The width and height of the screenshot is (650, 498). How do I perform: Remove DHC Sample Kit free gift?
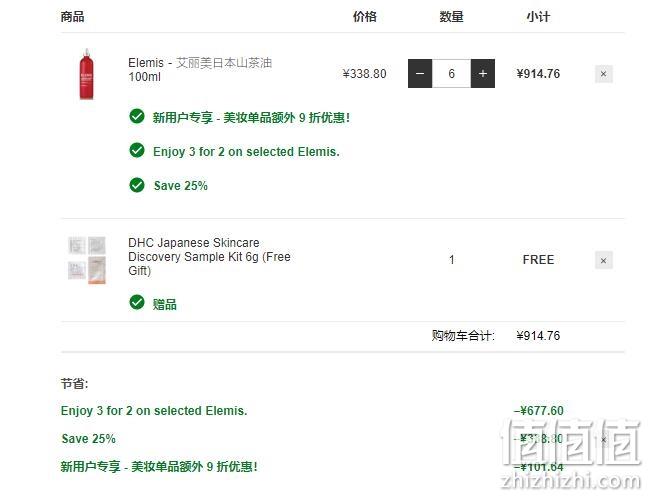[x=604, y=260]
